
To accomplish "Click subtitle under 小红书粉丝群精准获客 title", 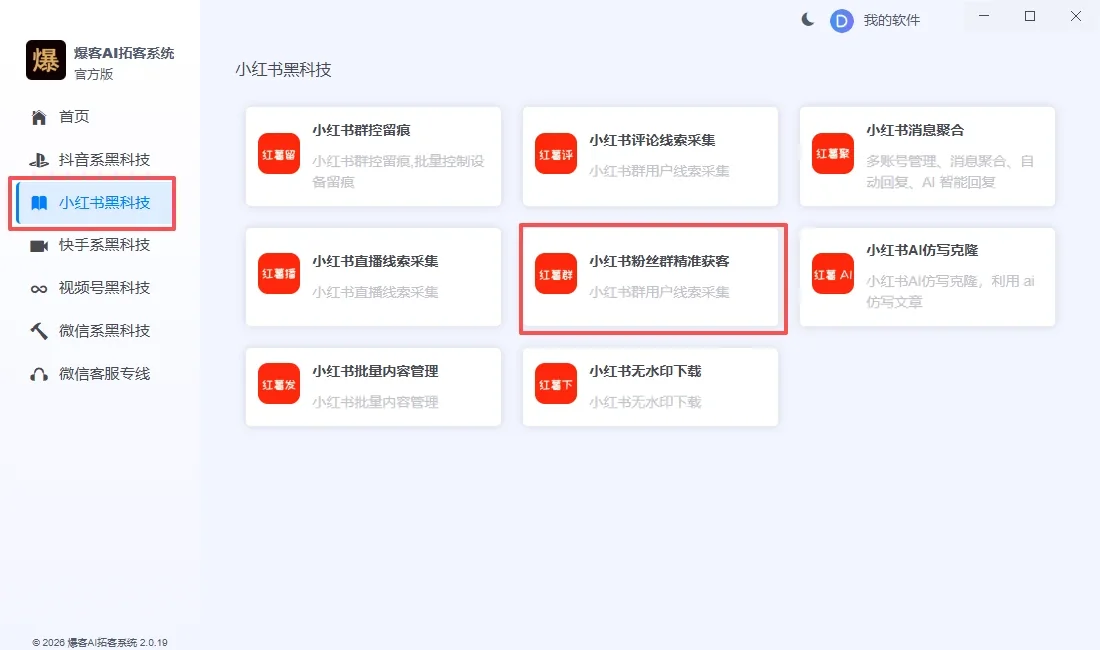I will coord(659,292).
